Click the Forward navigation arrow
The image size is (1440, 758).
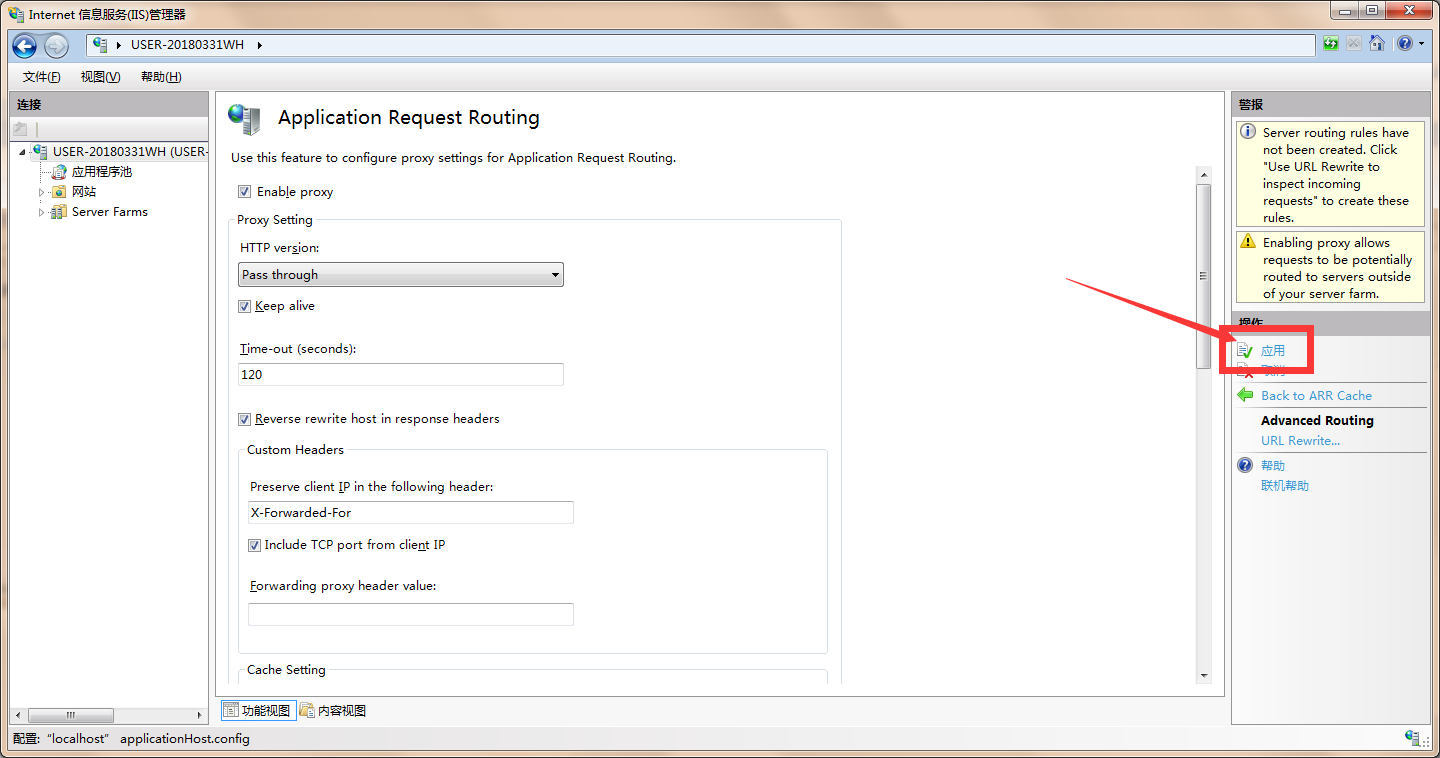(x=56, y=45)
